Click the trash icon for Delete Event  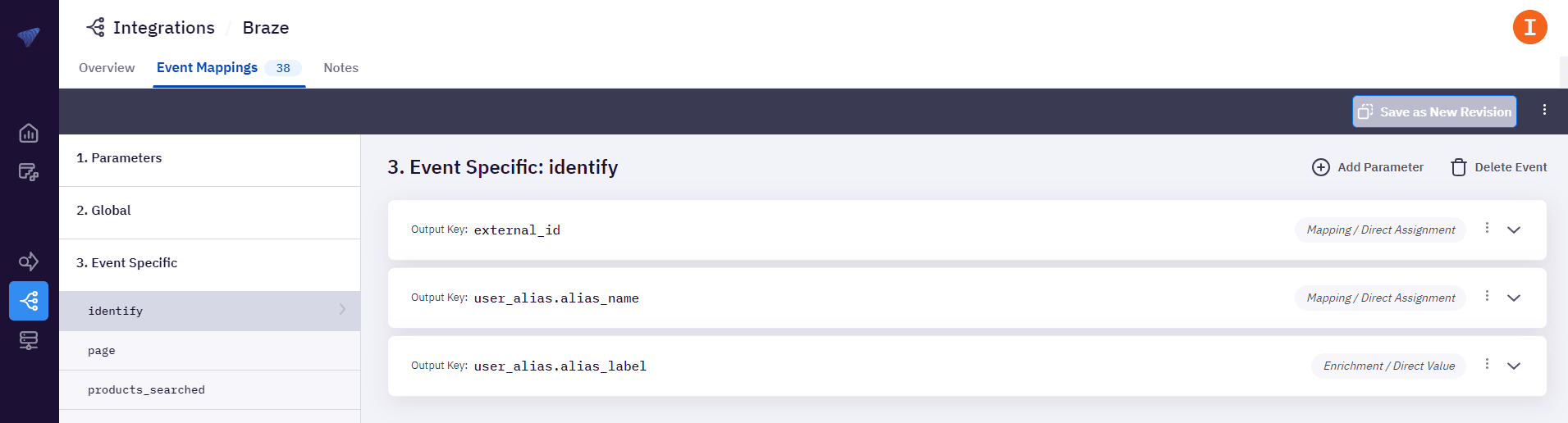[1458, 167]
